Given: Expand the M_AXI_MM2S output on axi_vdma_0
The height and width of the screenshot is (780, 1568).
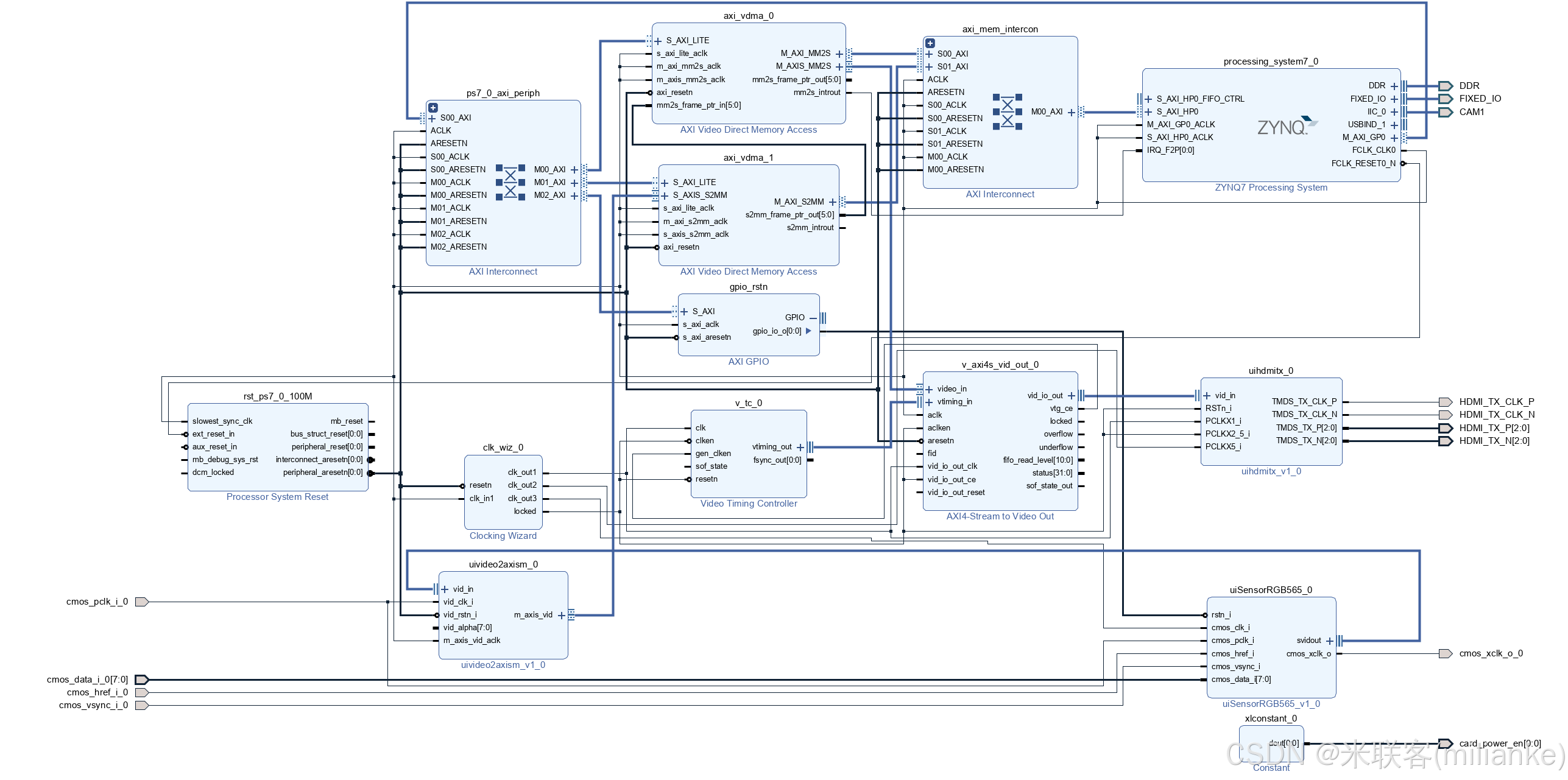Looking at the screenshot, I should 839,53.
